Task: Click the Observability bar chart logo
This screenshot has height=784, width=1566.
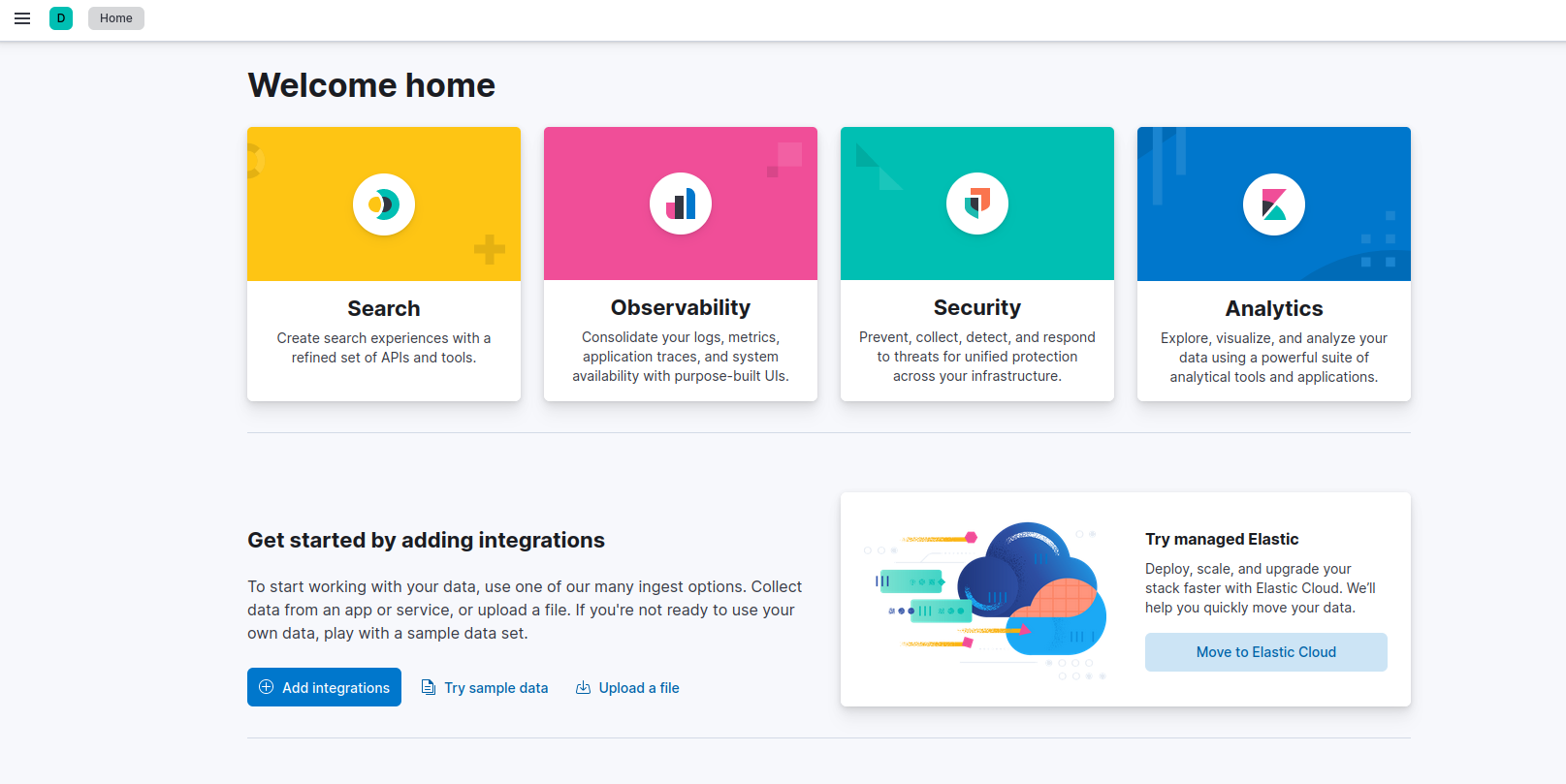Action: click(x=681, y=204)
